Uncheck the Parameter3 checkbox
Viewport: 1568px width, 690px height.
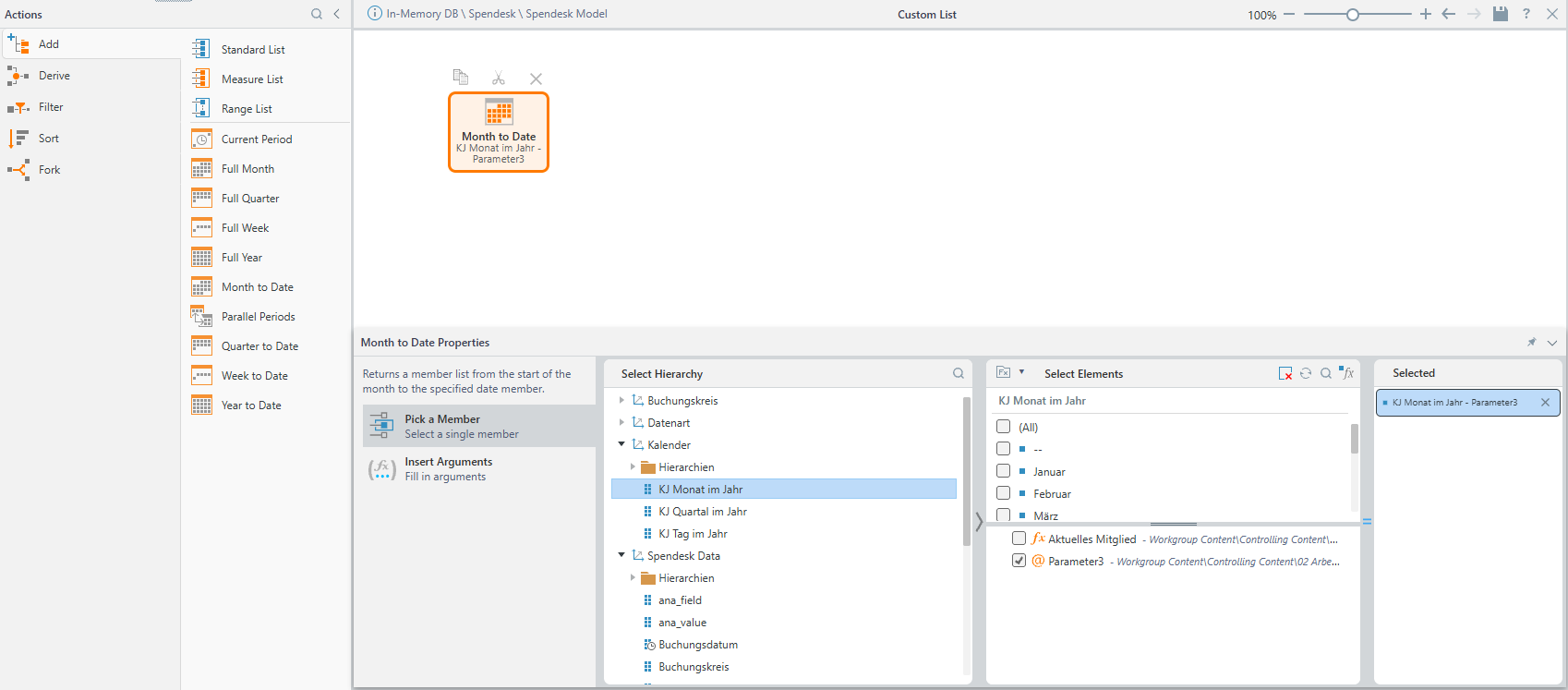[1019, 561]
